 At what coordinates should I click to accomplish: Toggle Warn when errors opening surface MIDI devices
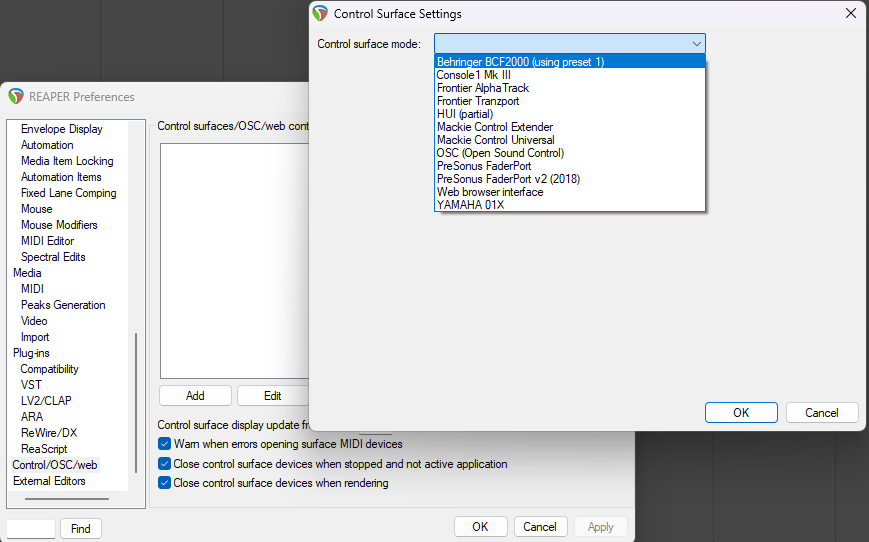coord(164,444)
